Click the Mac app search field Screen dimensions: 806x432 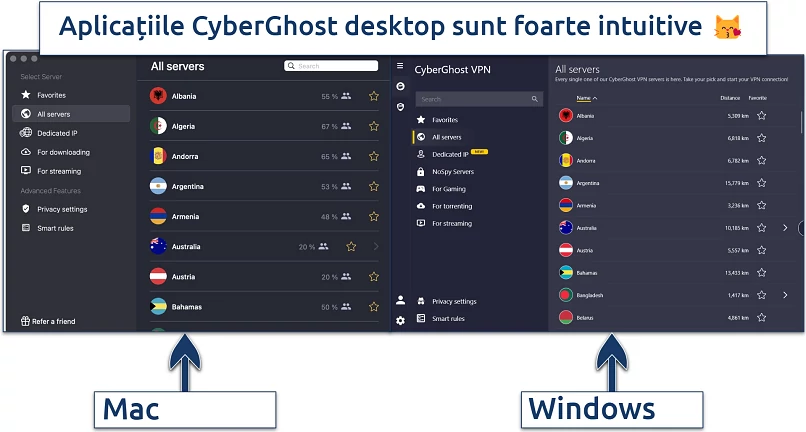click(331, 66)
